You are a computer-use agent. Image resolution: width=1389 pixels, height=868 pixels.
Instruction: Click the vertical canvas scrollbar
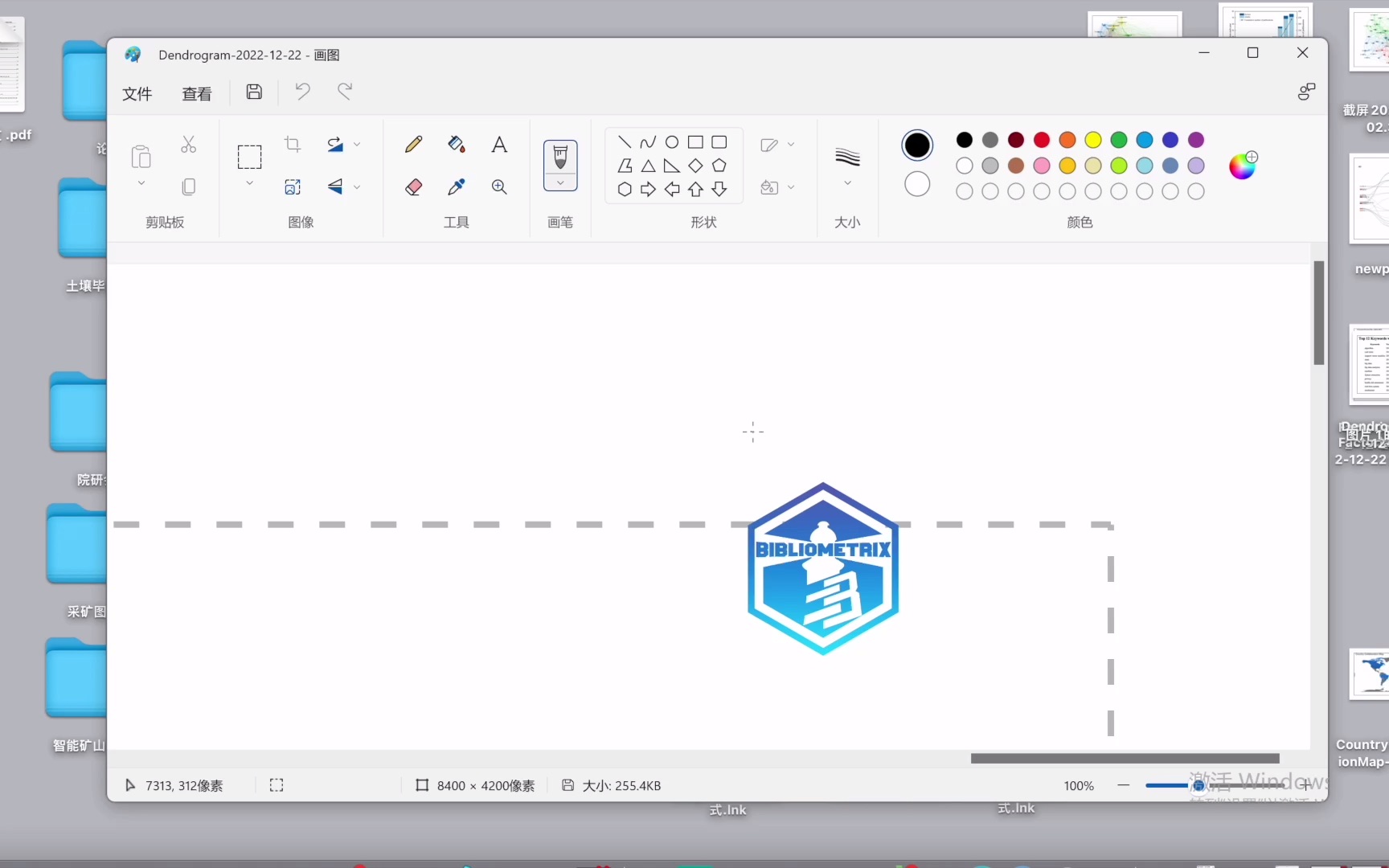coord(1319,313)
